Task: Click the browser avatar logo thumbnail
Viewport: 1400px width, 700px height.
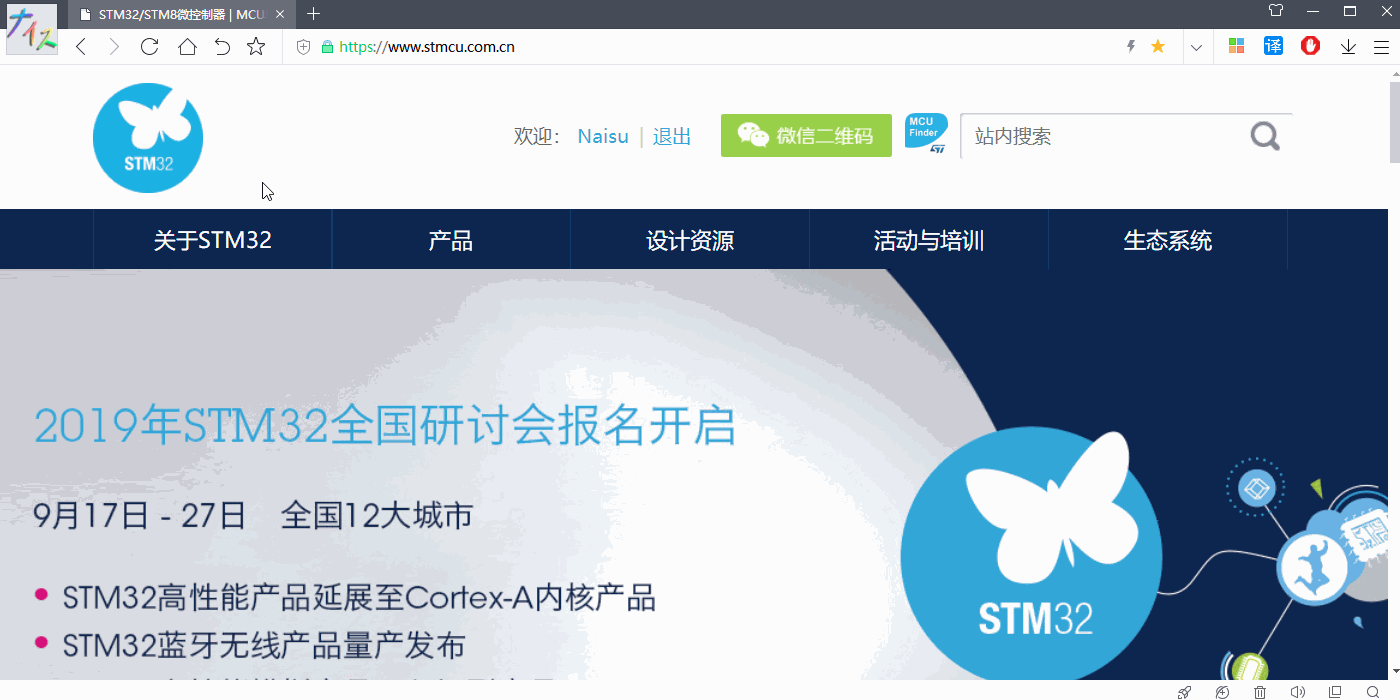Action: click(x=32, y=30)
